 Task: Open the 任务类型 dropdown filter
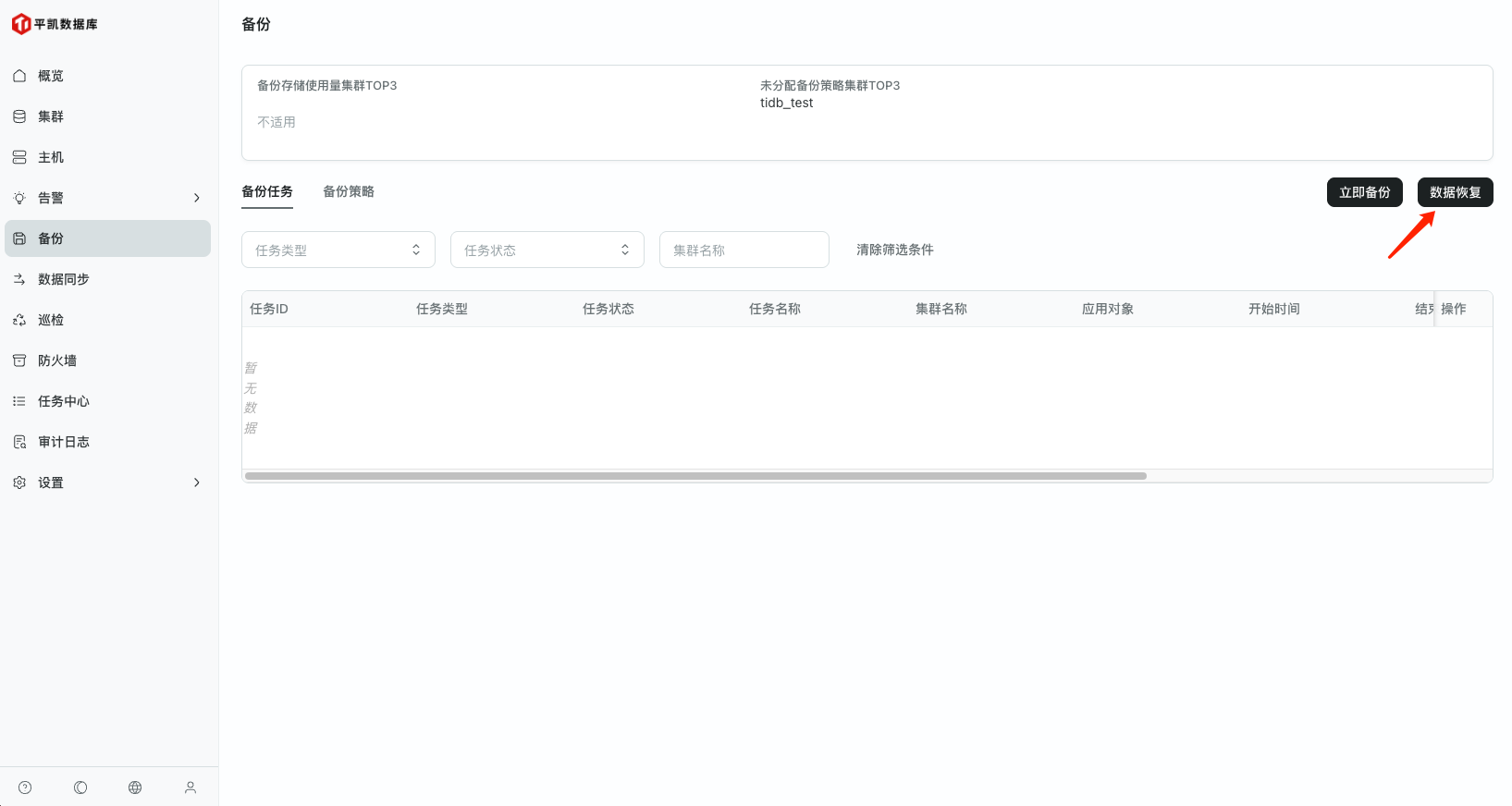click(338, 250)
